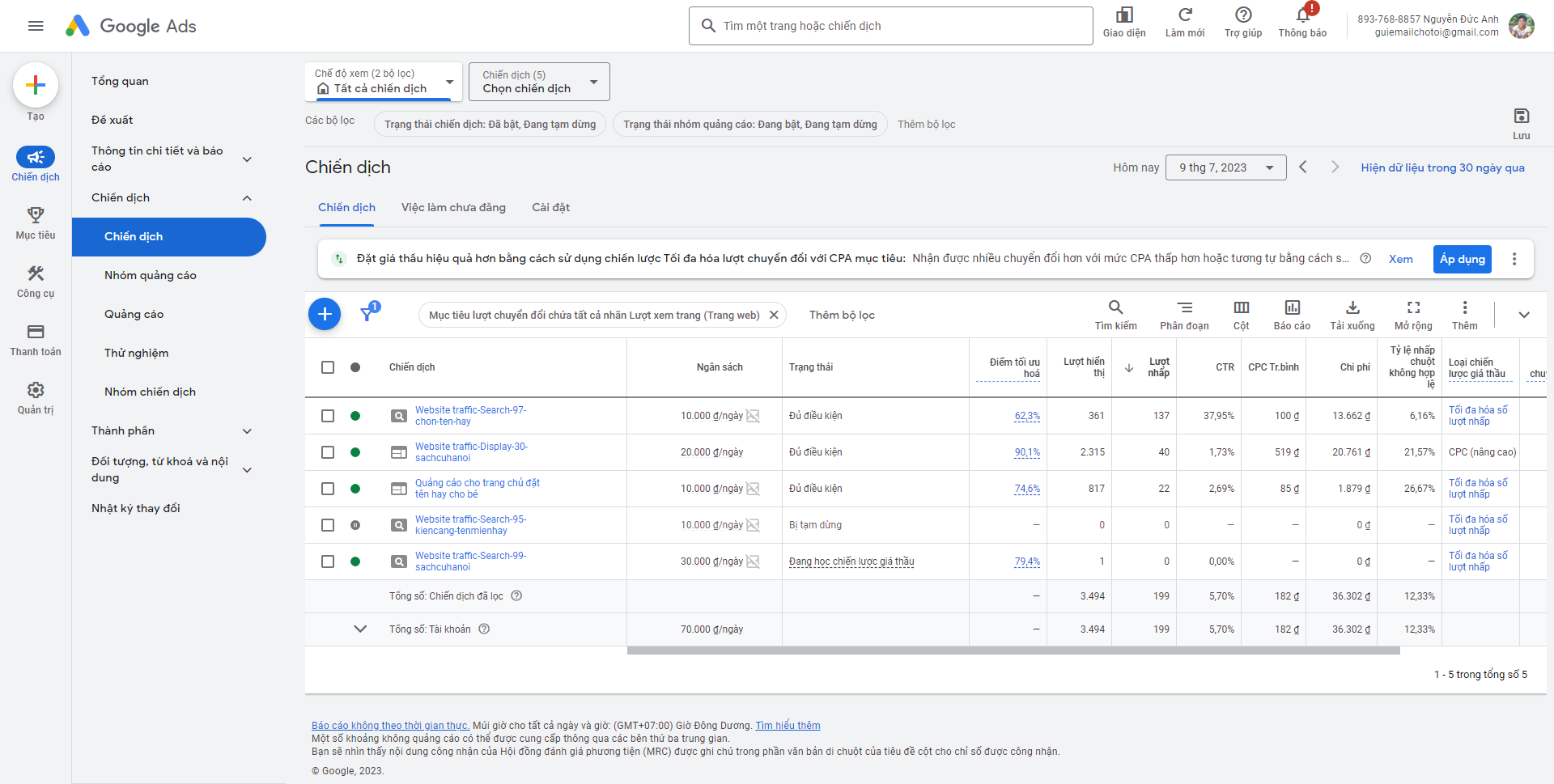Open the Báo cáo reports icon

point(1292,314)
